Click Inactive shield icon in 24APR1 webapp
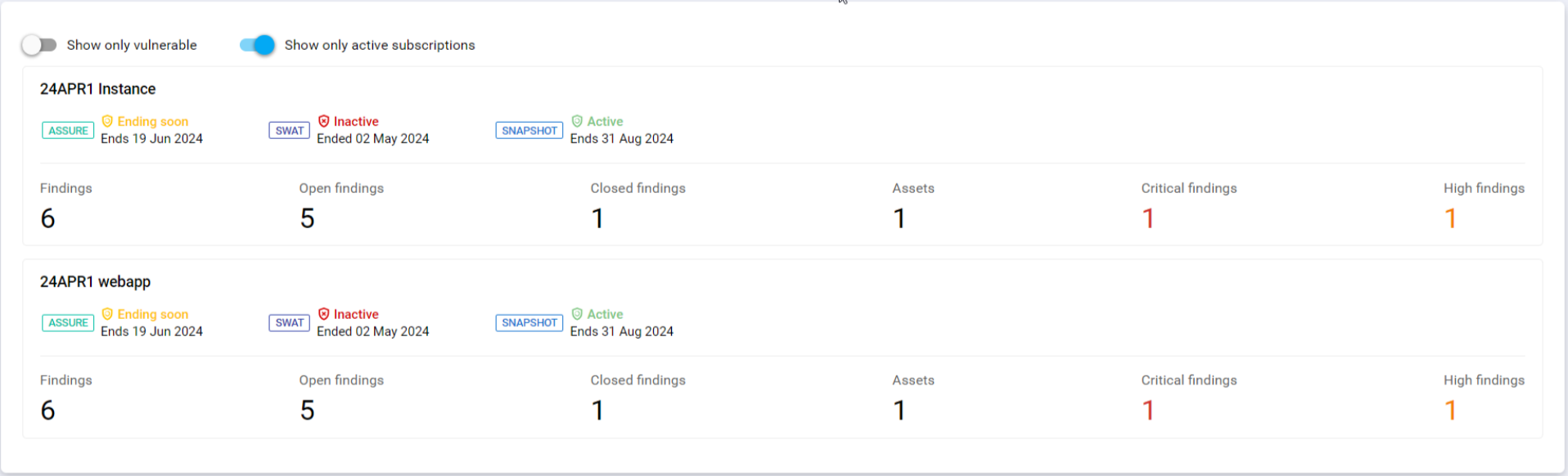Viewport: 1568px width, 476px height. [323, 314]
